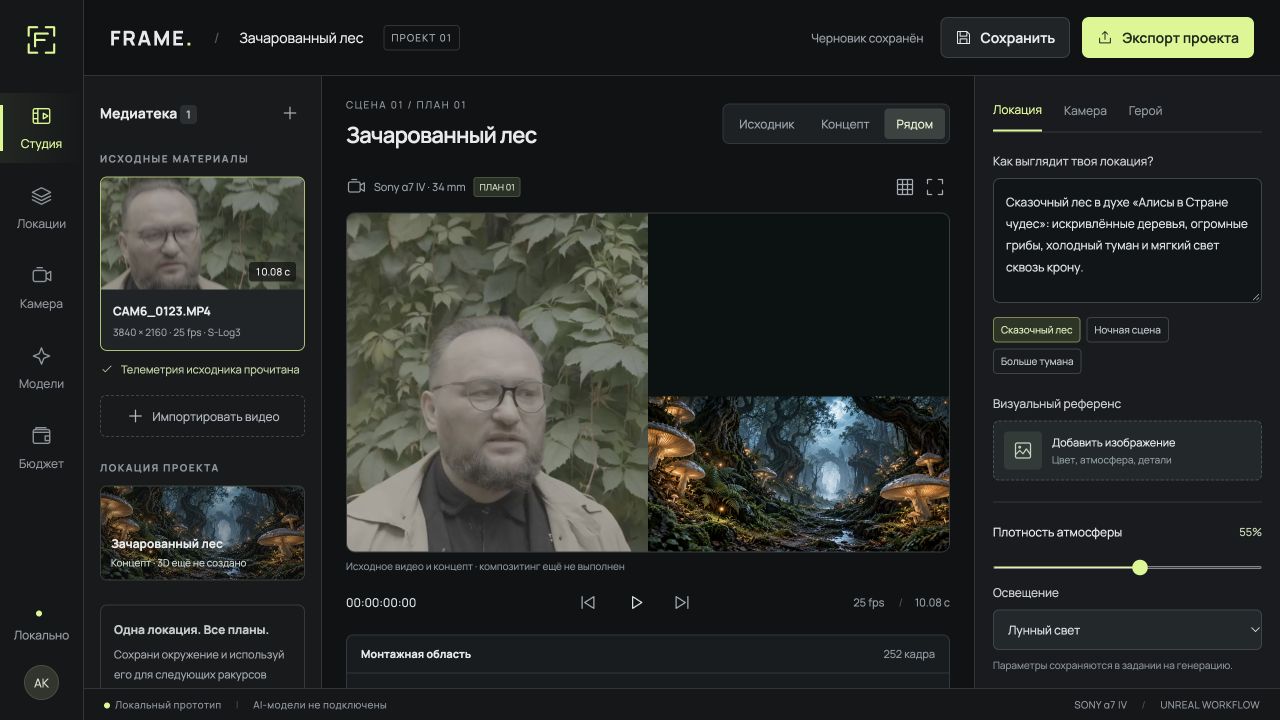
Task: Enter fullscreen preview mode
Action: pyautogui.click(x=935, y=187)
